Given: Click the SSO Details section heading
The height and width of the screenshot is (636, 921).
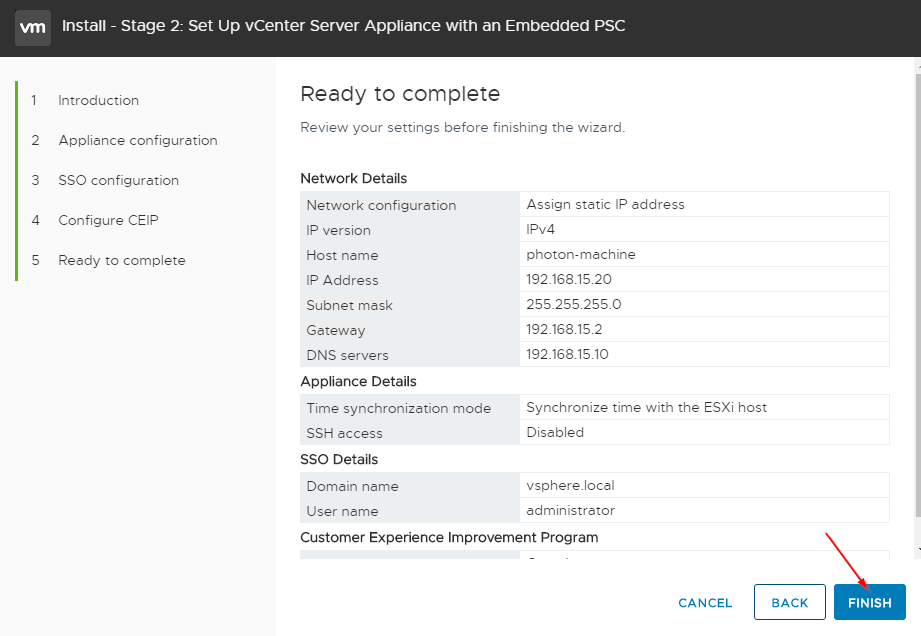Looking at the screenshot, I should 339,460.
